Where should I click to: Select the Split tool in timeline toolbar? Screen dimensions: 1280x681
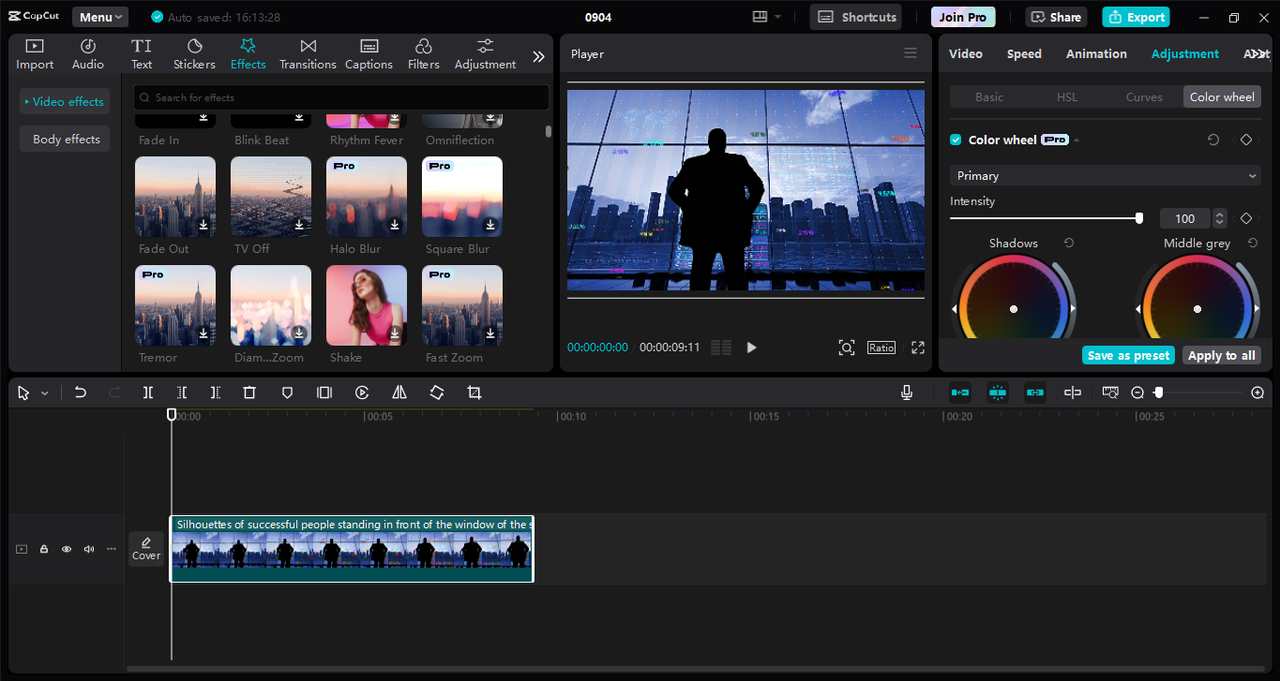coord(148,393)
